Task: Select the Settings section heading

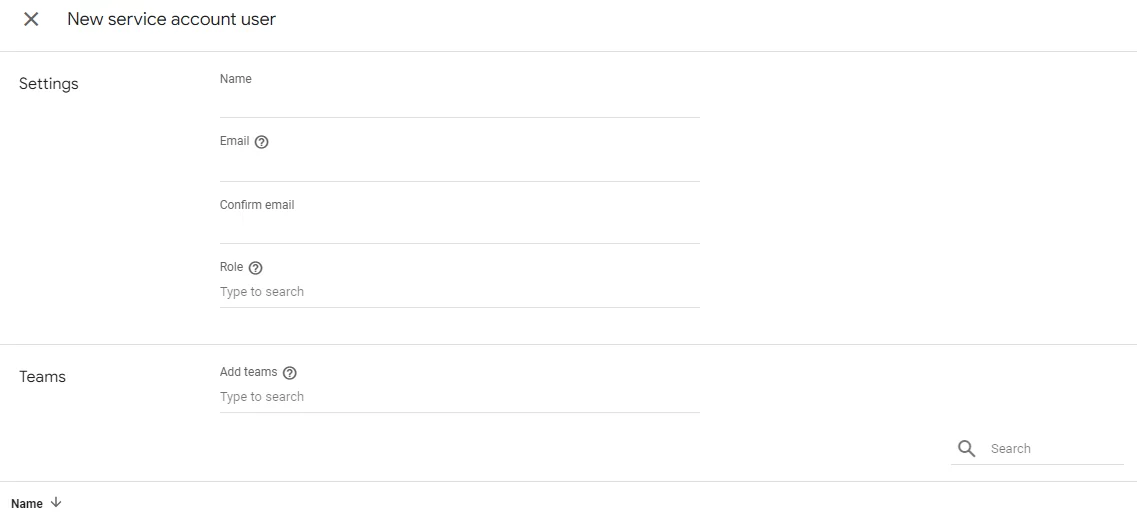Action: point(49,84)
